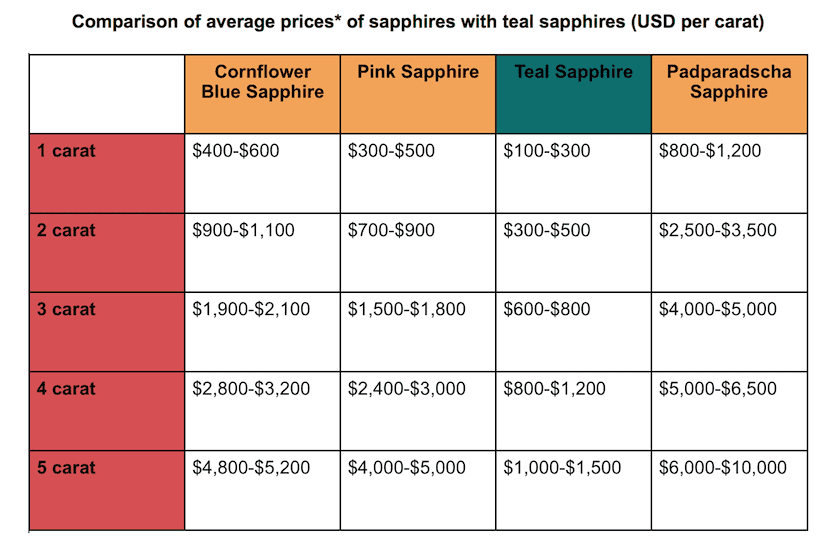Select the $4,800-$5,200 Cornflower Blue cell
Viewport: 840px width, 556px height.
click(251, 467)
